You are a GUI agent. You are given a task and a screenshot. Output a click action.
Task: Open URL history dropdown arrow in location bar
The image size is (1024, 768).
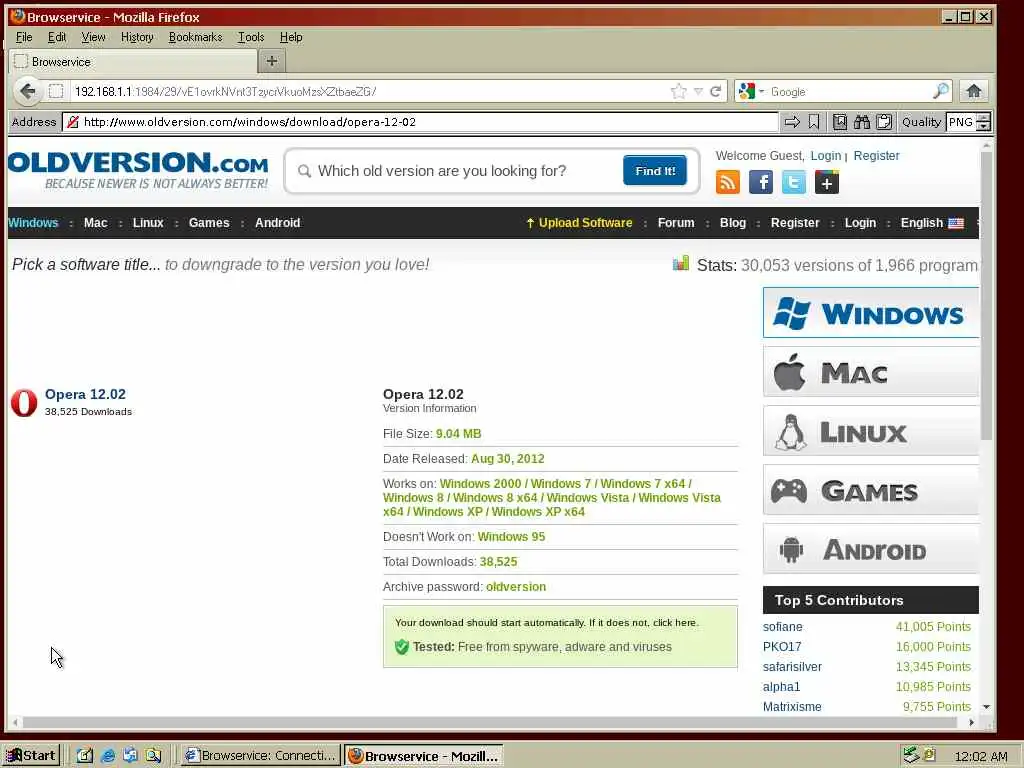[698, 91]
